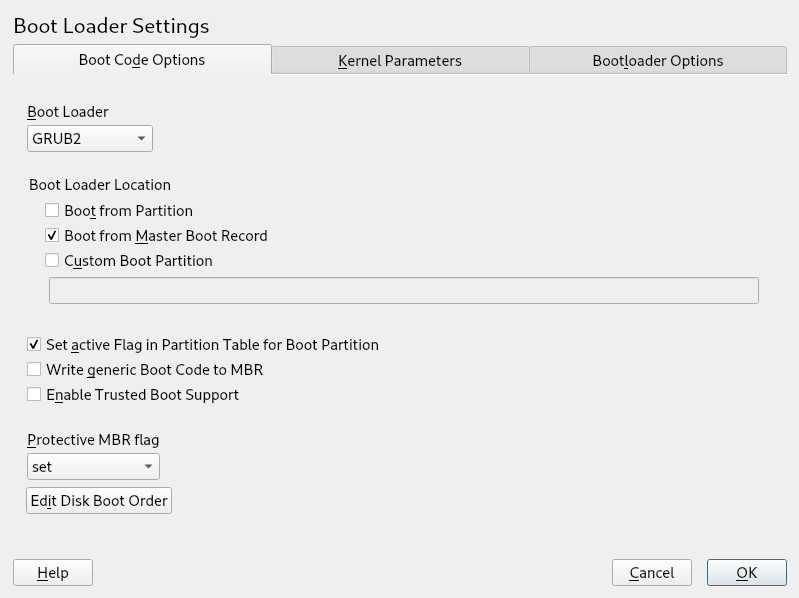
Task: Click the arrow on the 'set' combo box
Action: (x=148, y=466)
